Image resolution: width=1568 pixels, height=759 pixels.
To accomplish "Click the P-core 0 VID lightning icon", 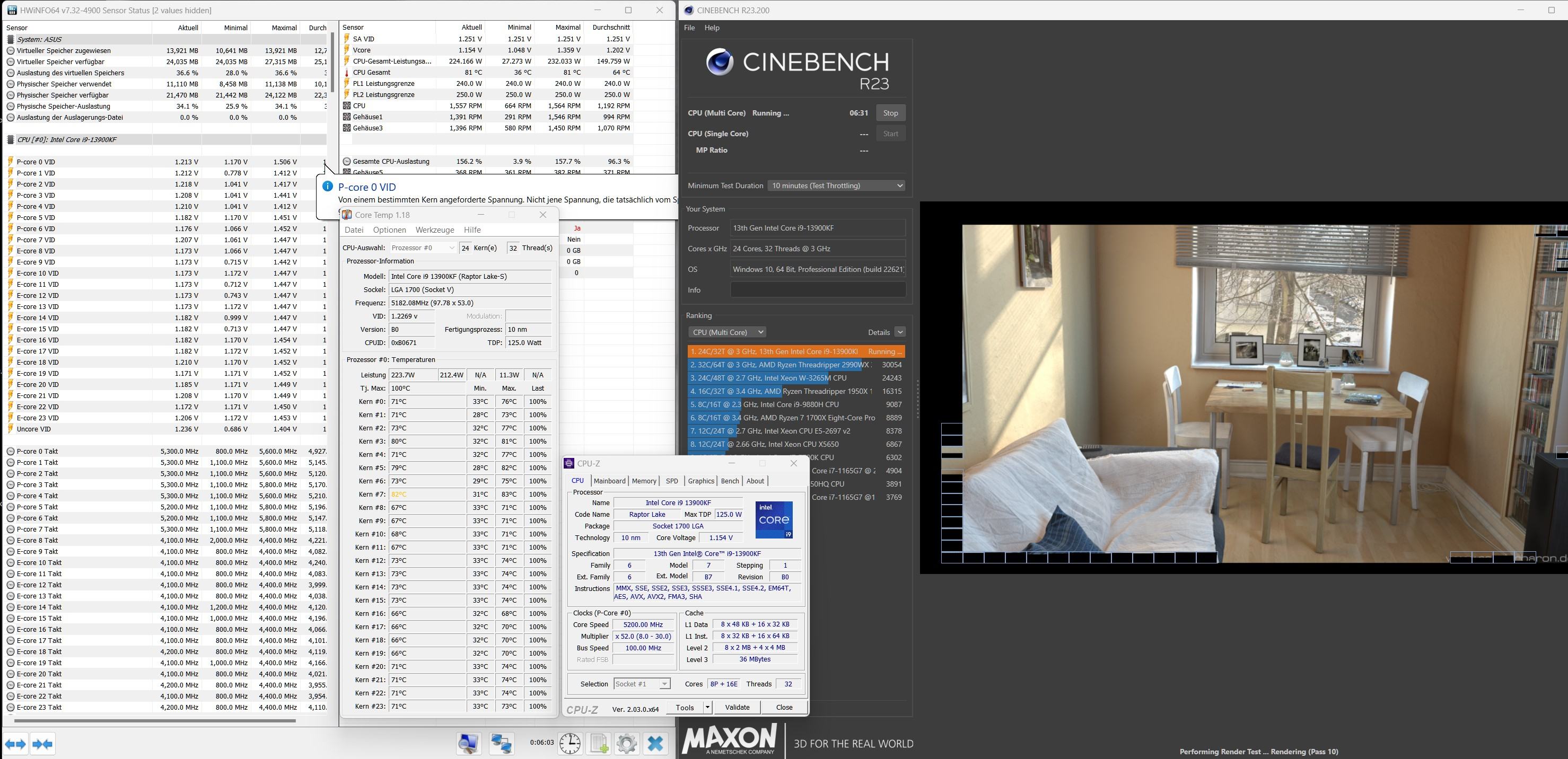I will pos(11,162).
